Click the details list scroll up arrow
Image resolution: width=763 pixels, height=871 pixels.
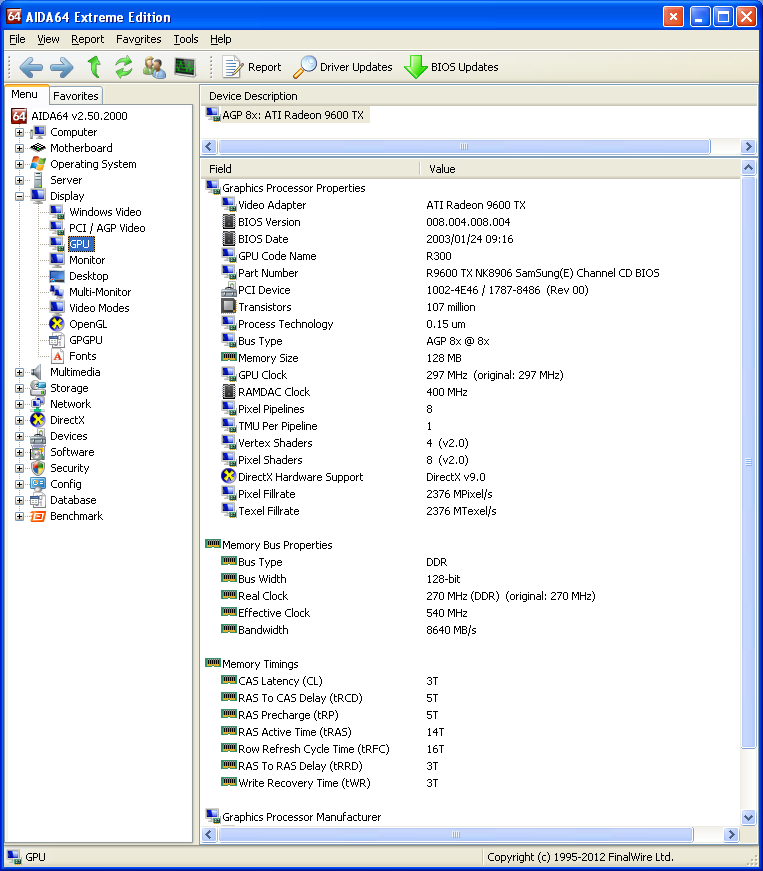748,167
